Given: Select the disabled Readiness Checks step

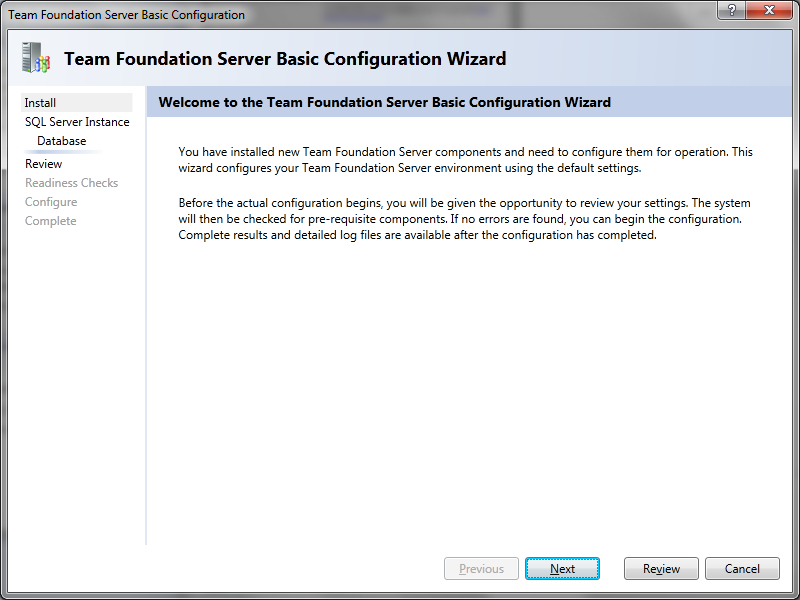Looking at the screenshot, I should (71, 183).
